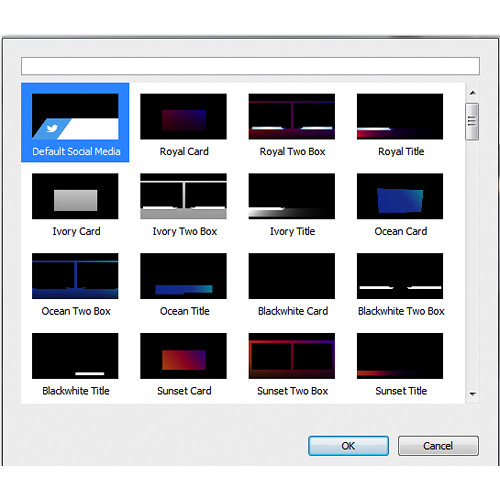This screenshot has height=500, width=500.
Task: Select the Ocean Card template thumbnail
Action: coord(400,196)
